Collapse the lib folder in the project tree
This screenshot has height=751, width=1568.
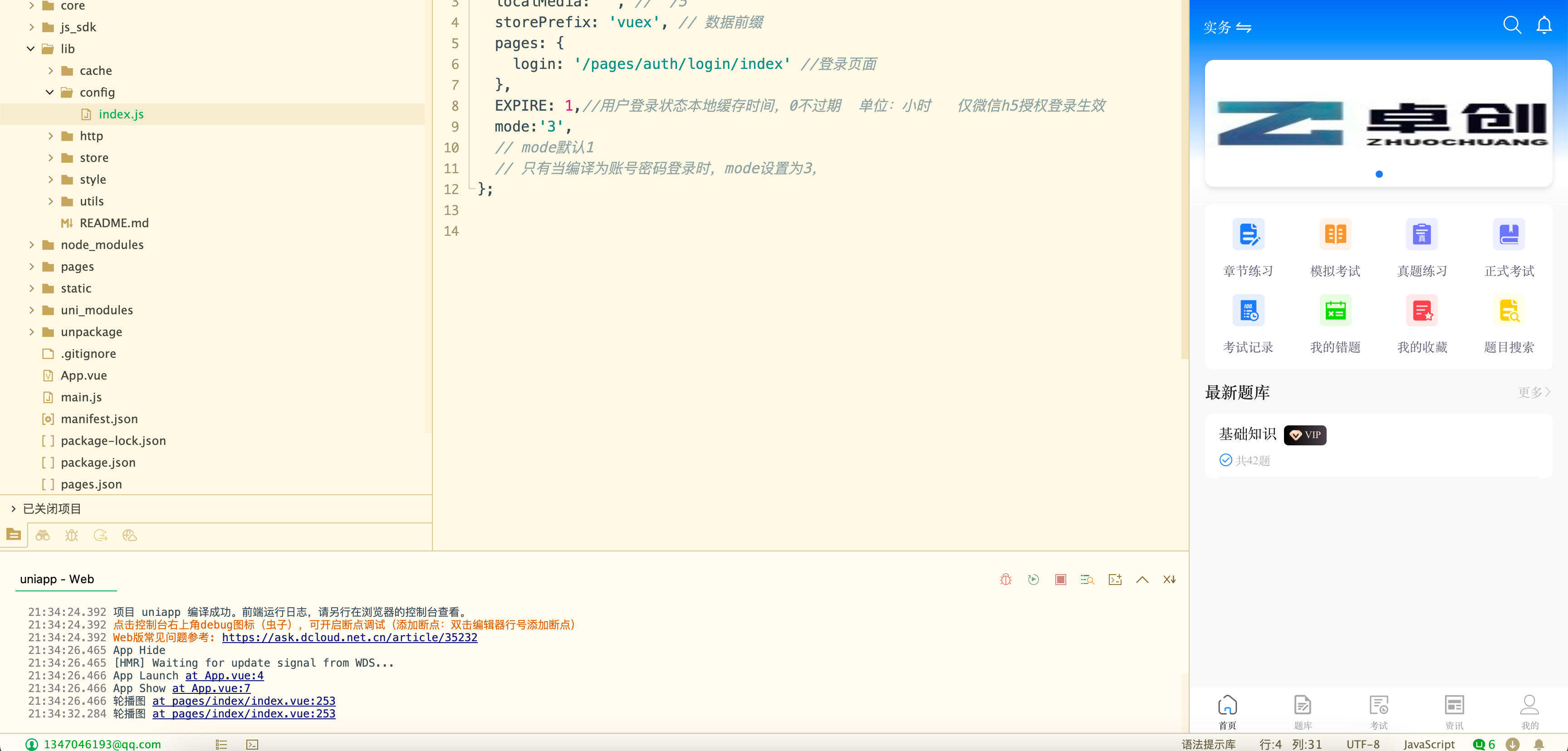coord(30,49)
